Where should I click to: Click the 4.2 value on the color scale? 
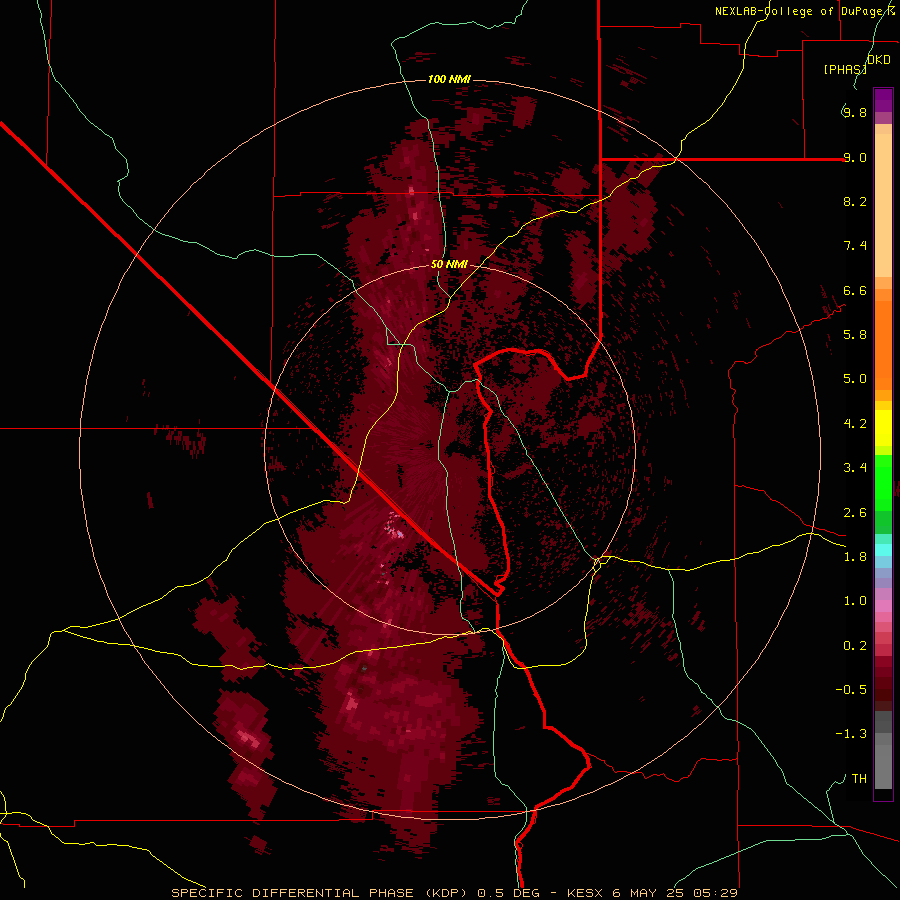coord(855,424)
